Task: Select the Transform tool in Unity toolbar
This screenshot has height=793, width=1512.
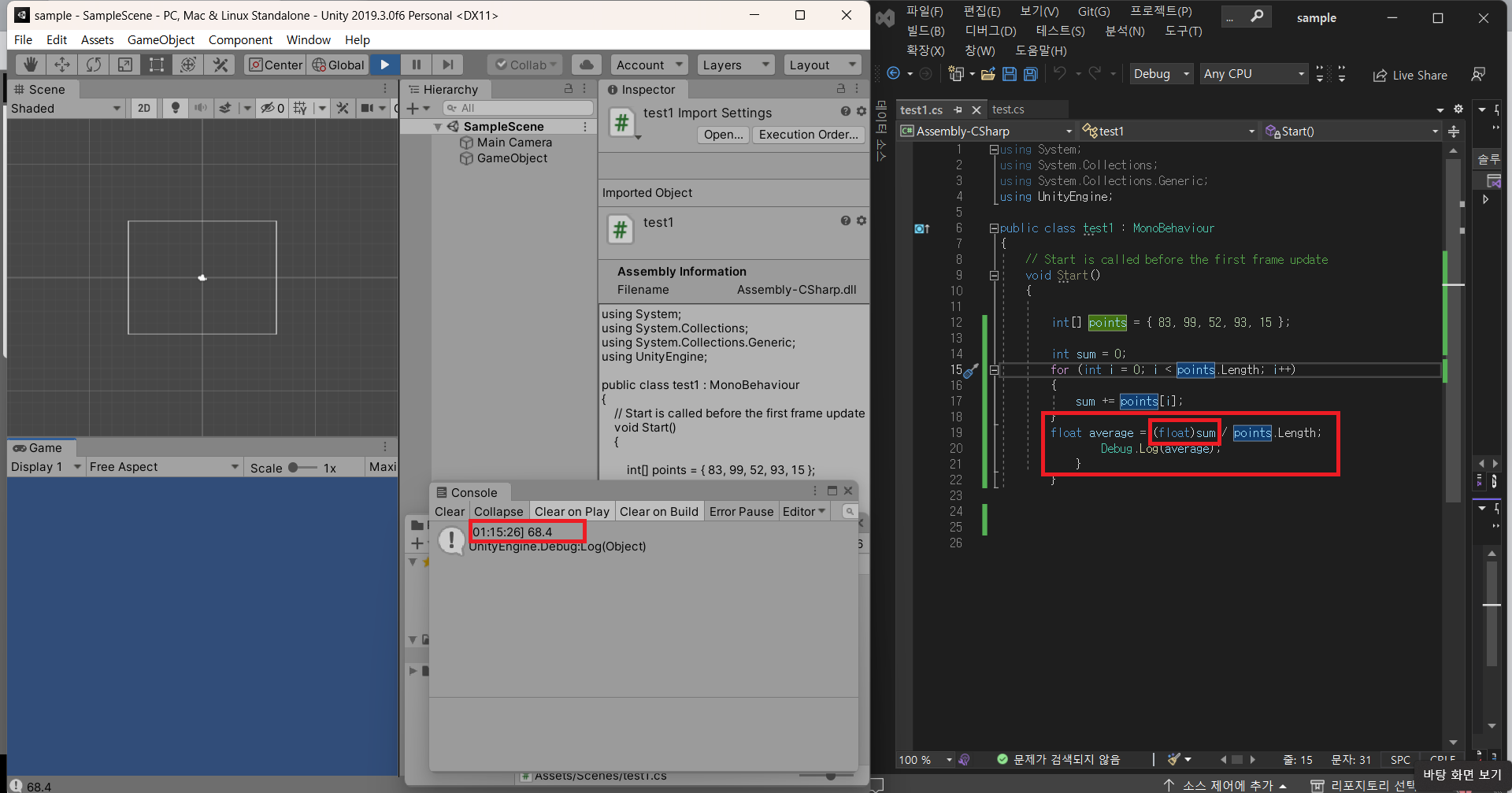Action: 188,65
